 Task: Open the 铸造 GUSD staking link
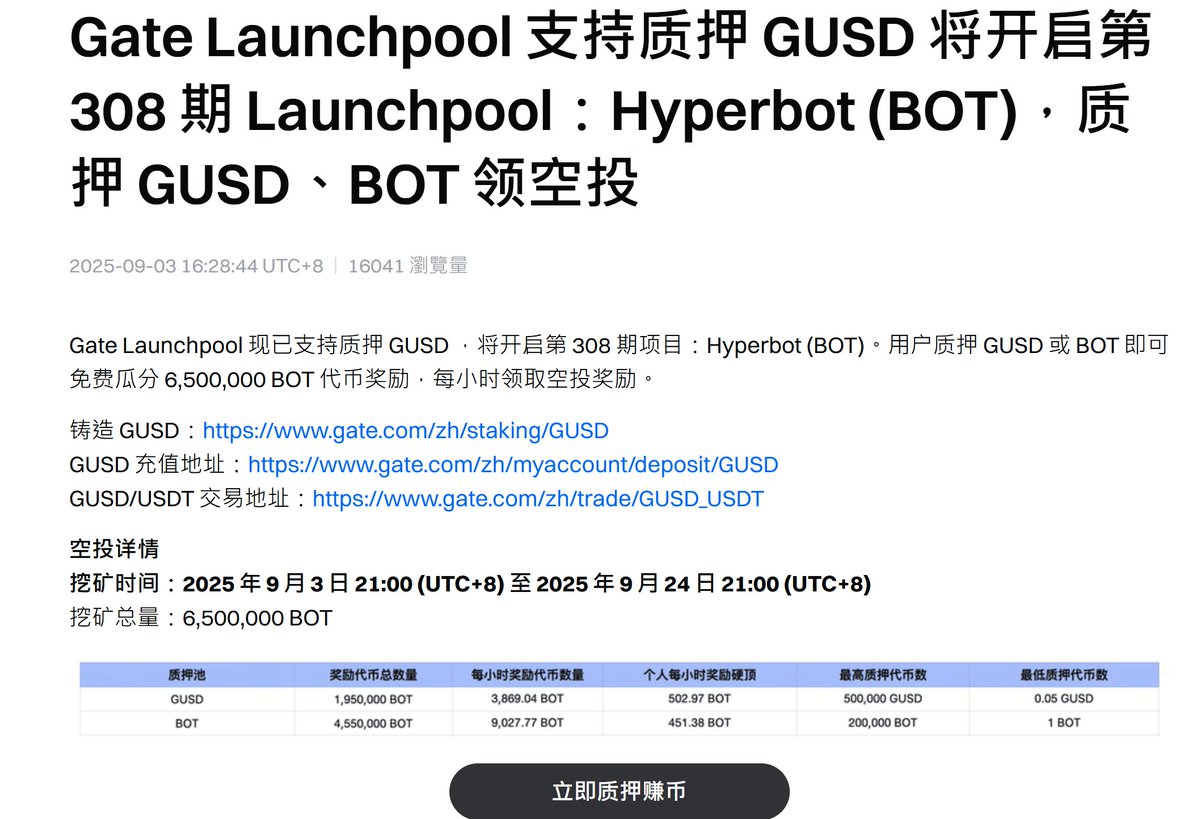(x=405, y=431)
